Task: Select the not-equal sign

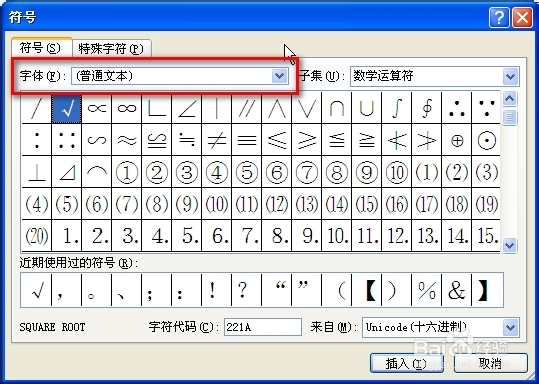Action: tap(217, 140)
